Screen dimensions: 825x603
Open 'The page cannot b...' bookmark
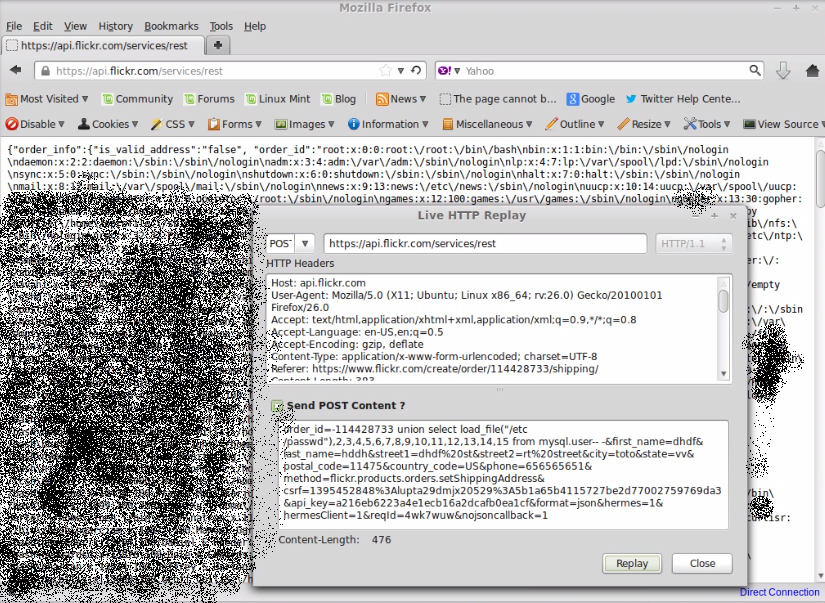(498, 99)
